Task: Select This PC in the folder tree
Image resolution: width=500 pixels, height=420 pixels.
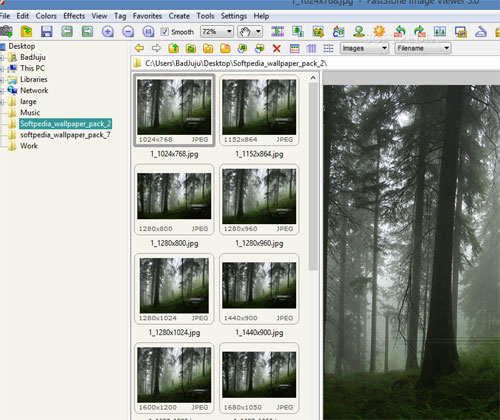Action: click(x=32, y=68)
